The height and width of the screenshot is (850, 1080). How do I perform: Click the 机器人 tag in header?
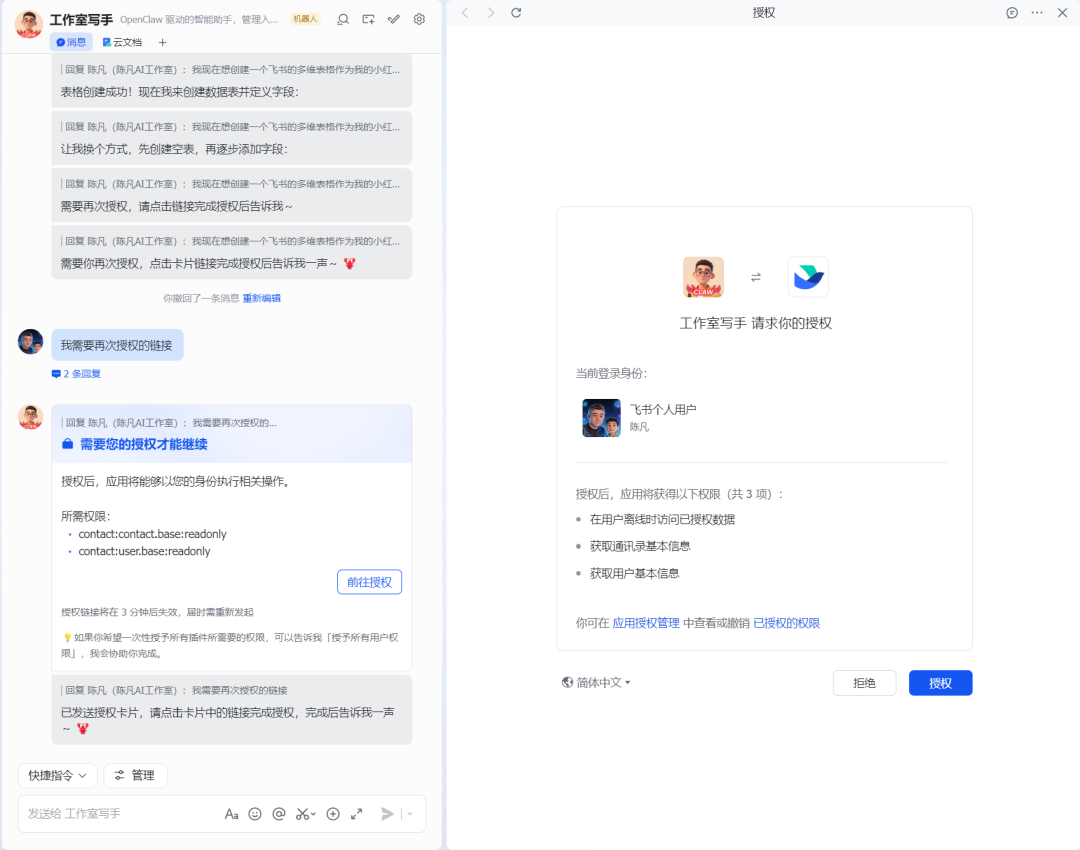click(x=305, y=19)
